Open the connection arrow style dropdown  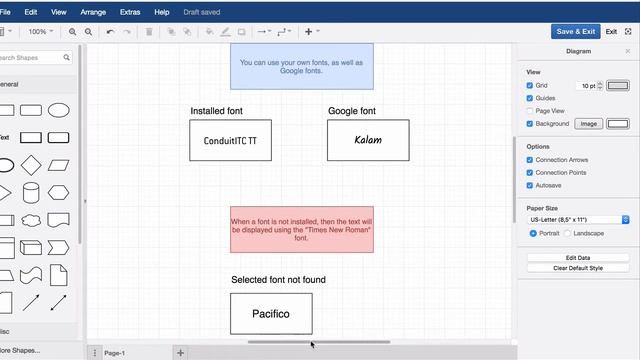(264, 31)
